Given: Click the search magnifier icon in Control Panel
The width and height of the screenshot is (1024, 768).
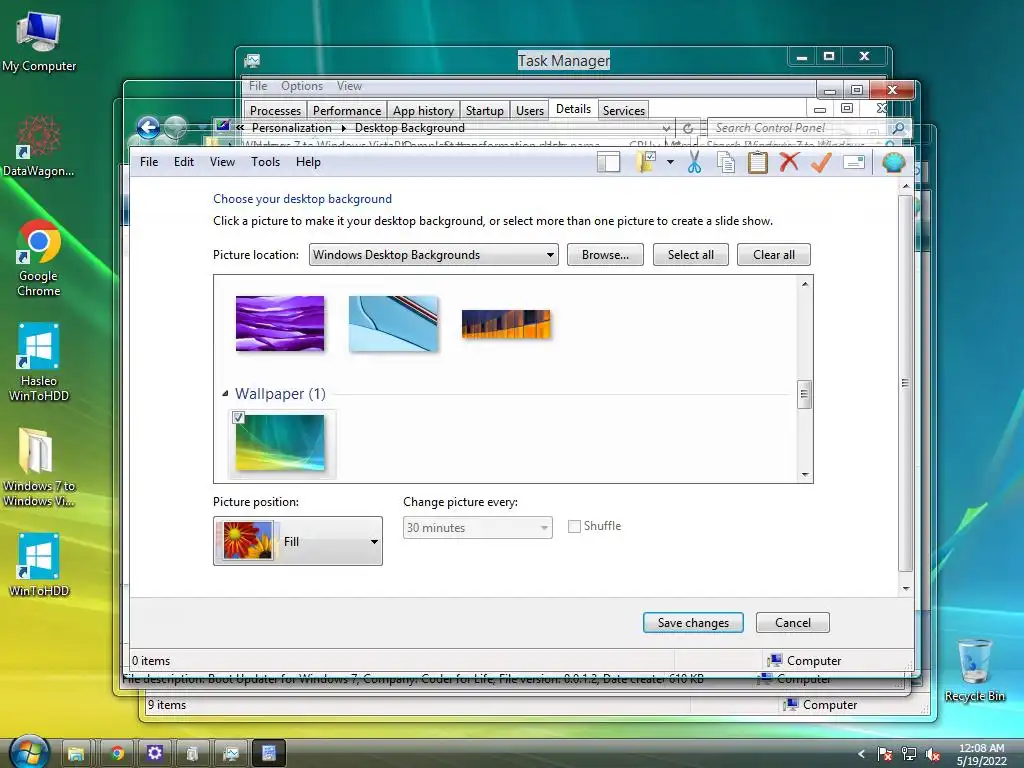Looking at the screenshot, I should (x=899, y=128).
